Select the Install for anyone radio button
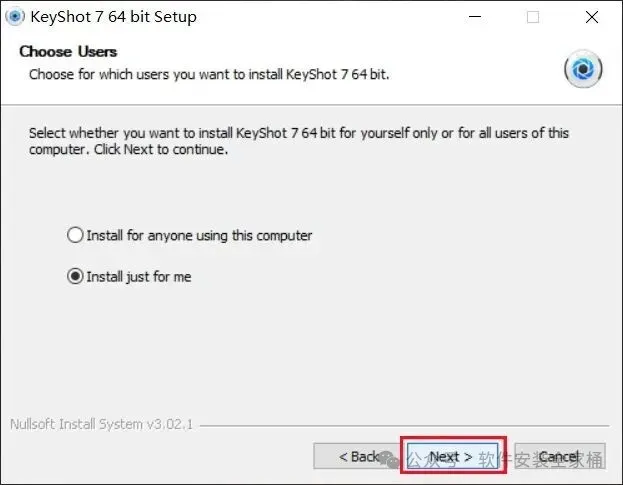 75,235
